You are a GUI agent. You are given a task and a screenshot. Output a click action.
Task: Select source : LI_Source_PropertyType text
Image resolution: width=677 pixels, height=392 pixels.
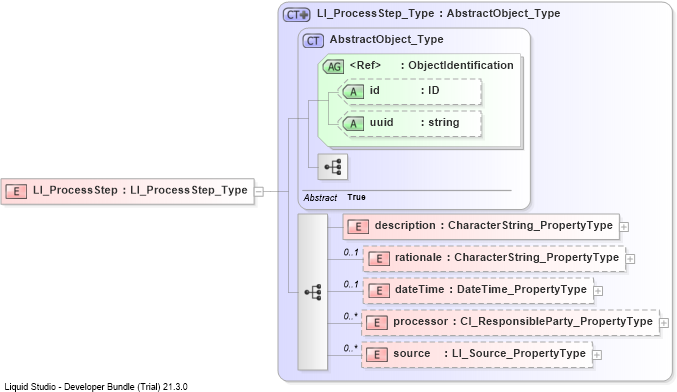pyautogui.click(x=490, y=353)
